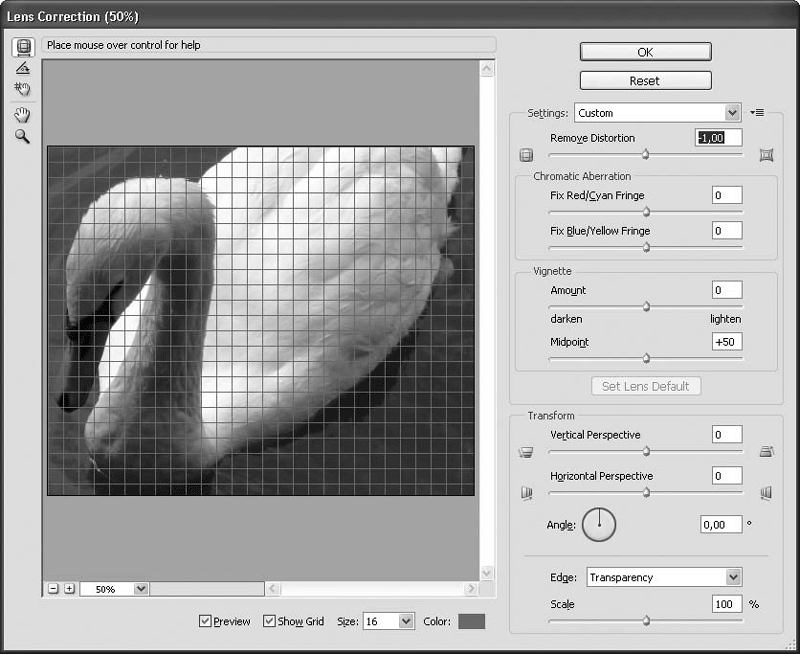The width and height of the screenshot is (800, 654).
Task: Select the Hand tool
Action: pyautogui.click(x=22, y=115)
